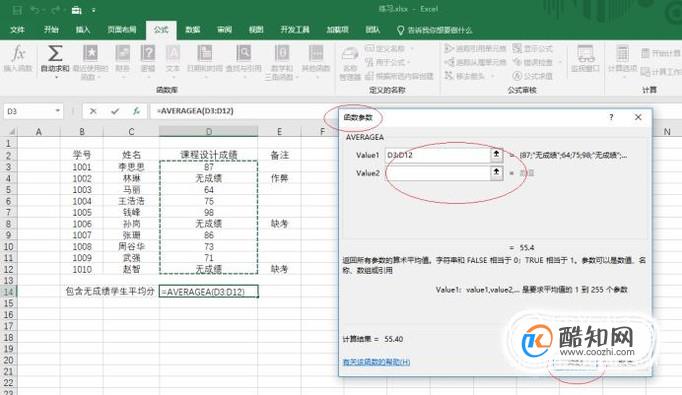Open the File tab
682x395 pixels.
coord(17,30)
